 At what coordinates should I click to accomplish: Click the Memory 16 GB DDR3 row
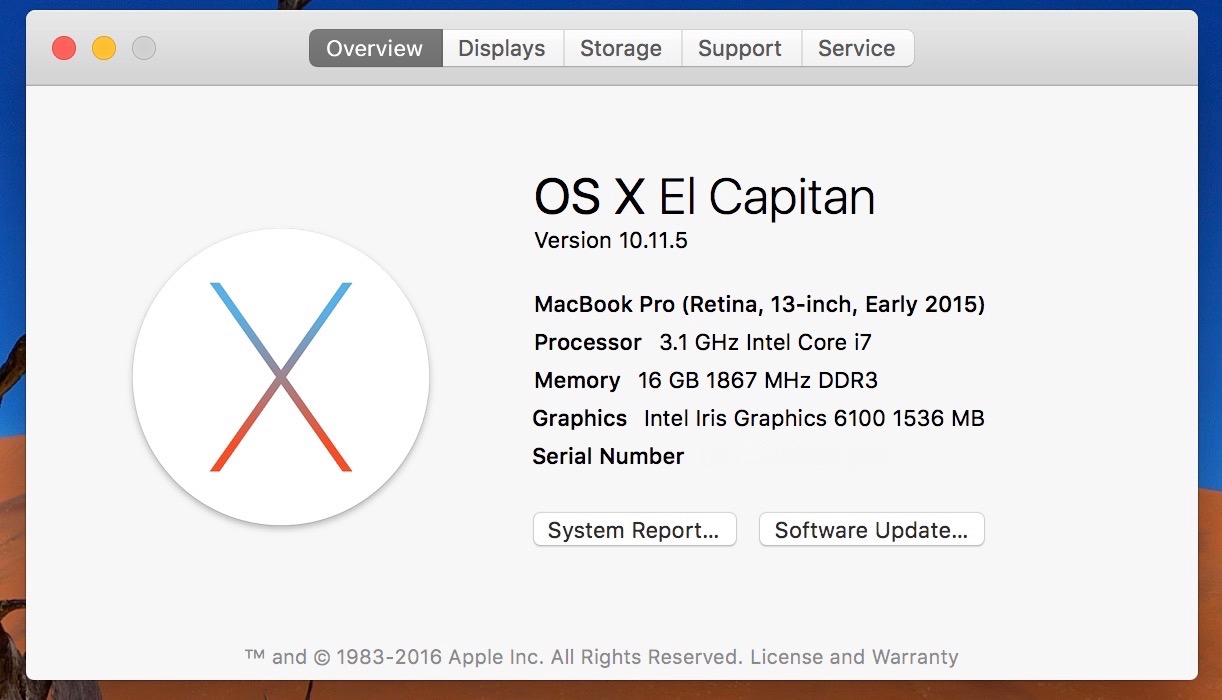tap(706, 380)
